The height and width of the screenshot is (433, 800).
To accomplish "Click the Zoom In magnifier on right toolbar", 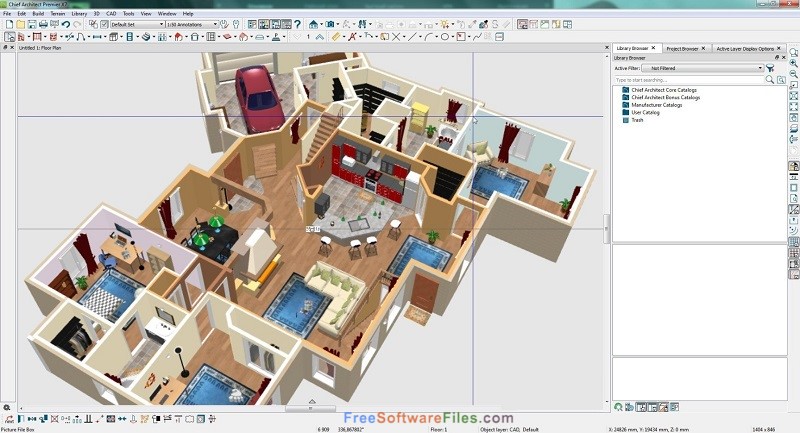I will point(794,63).
